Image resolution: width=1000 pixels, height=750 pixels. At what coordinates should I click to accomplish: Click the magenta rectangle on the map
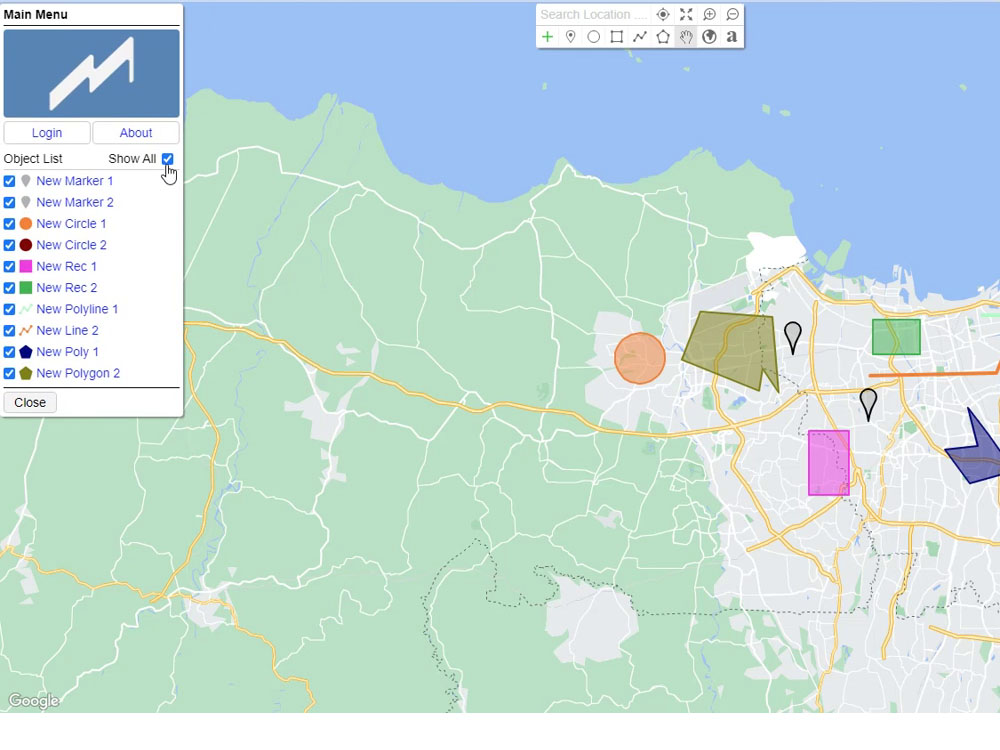828,463
